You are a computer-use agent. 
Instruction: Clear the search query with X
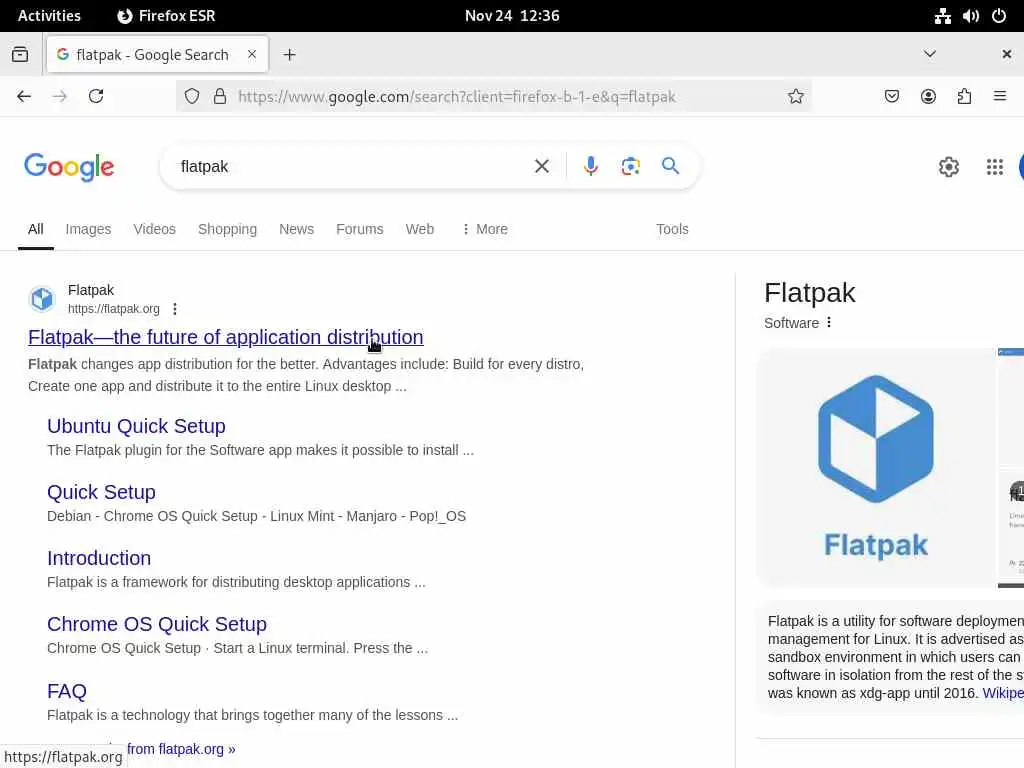(541, 167)
